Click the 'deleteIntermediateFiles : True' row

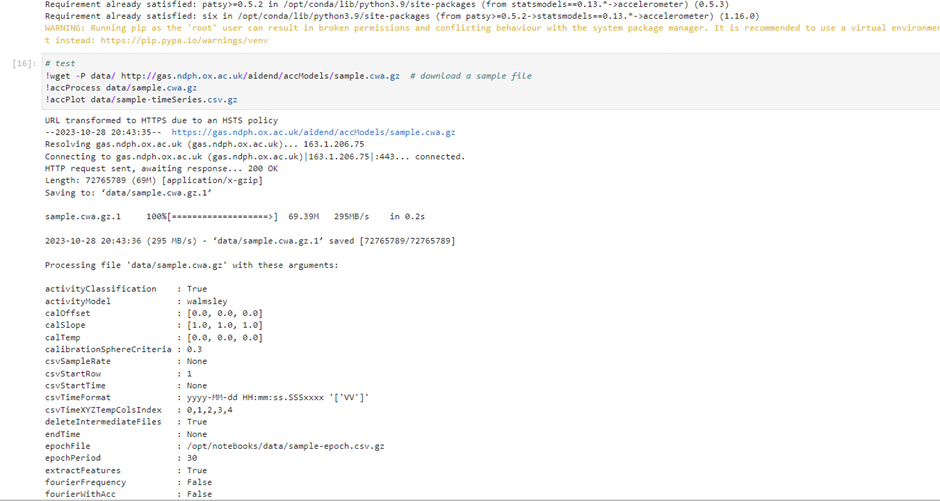pos(126,422)
